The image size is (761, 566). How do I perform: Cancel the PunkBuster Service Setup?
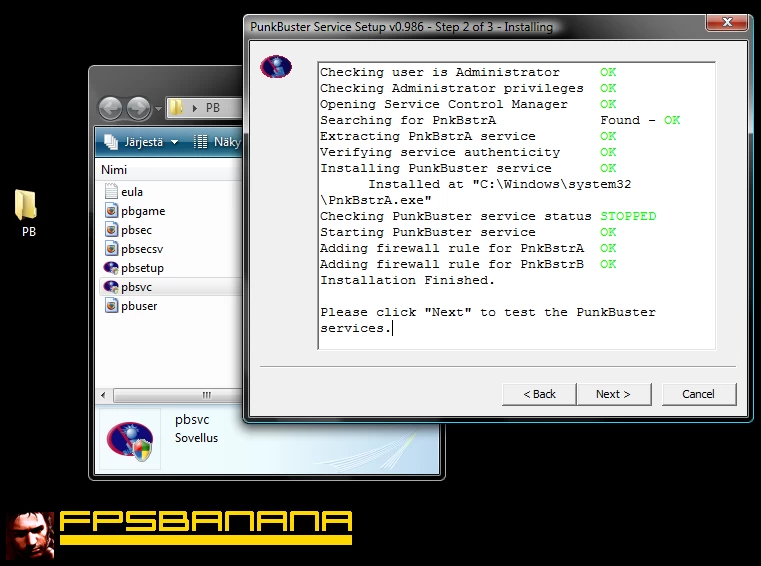pyautogui.click(x=699, y=394)
